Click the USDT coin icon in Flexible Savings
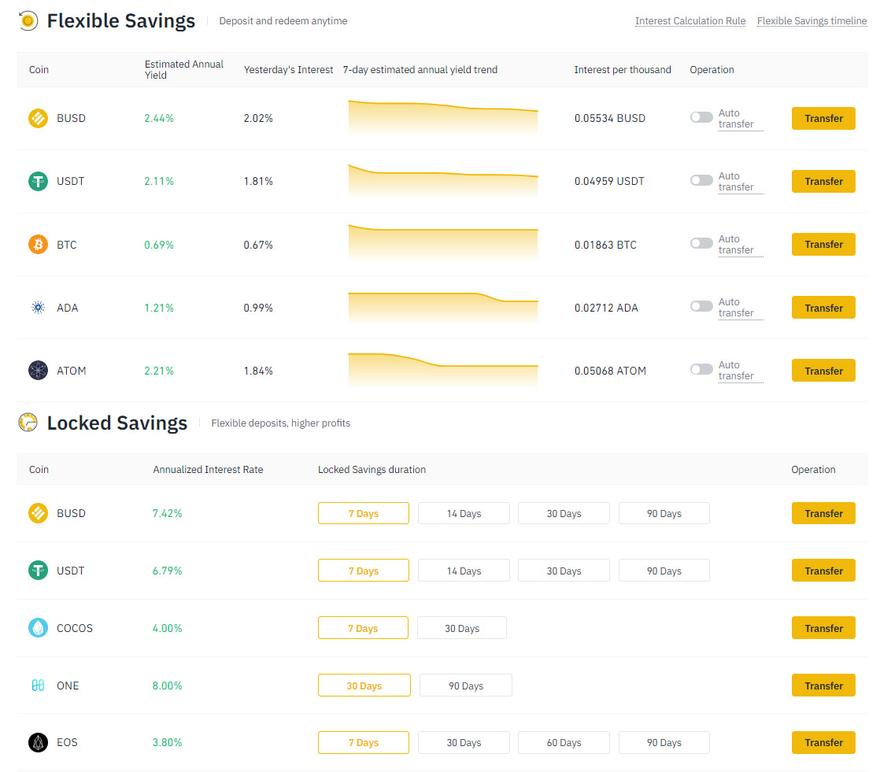This screenshot has height=772, width=880. 38,181
